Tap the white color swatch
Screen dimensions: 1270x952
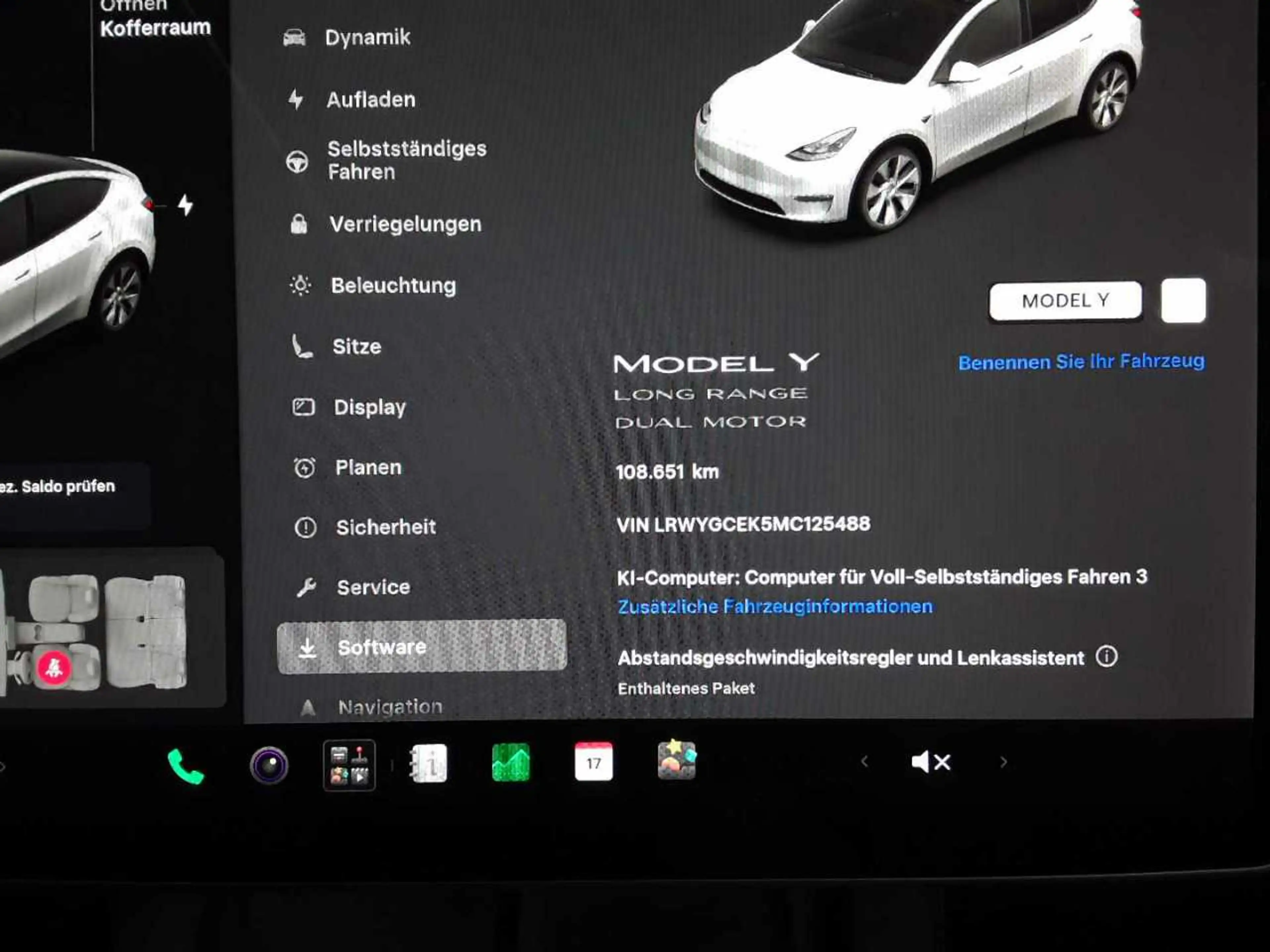[x=1183, y=301]
